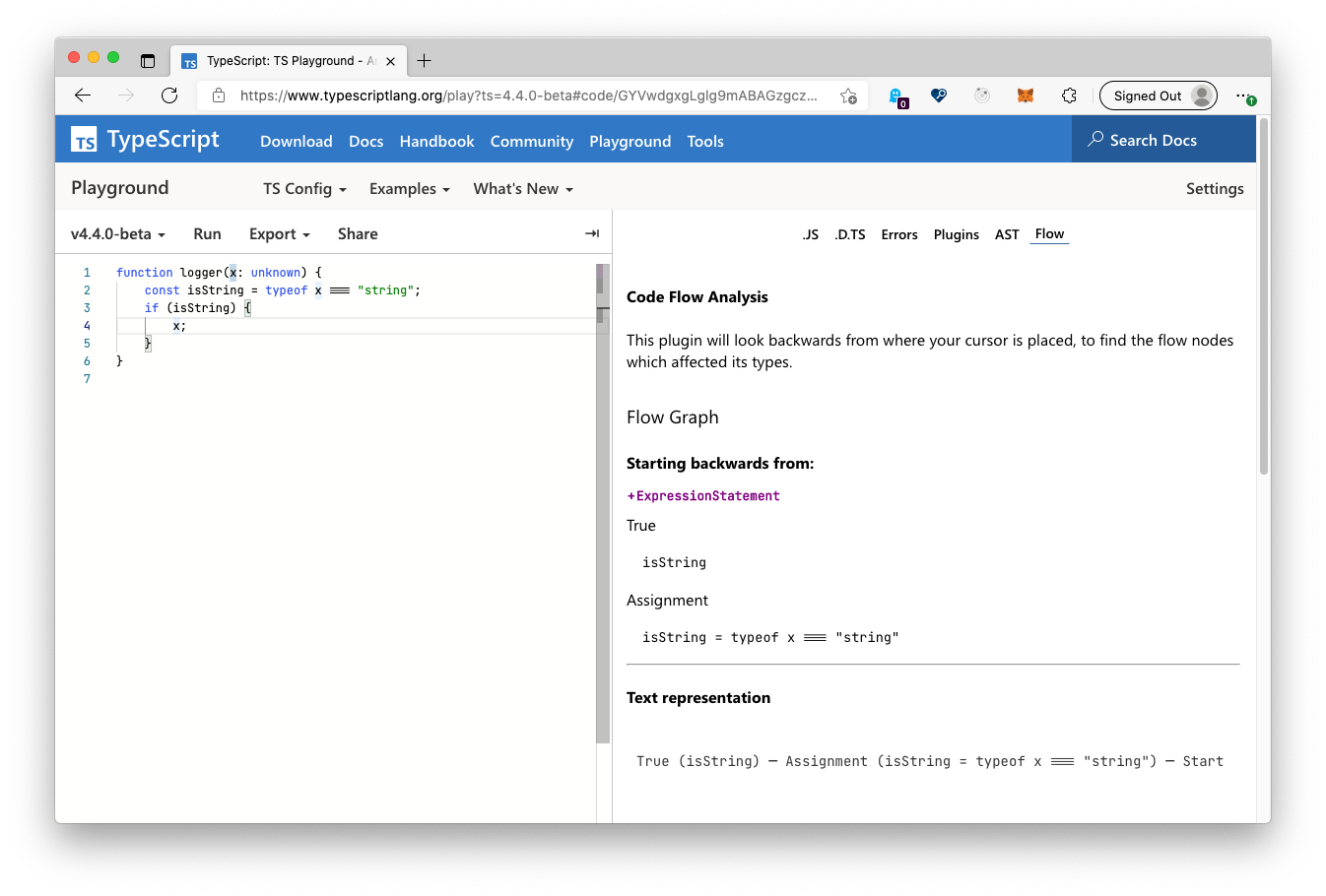Open playground Settings
Viewport: 1326px width, 896px height.
[x=1215, y=188]
